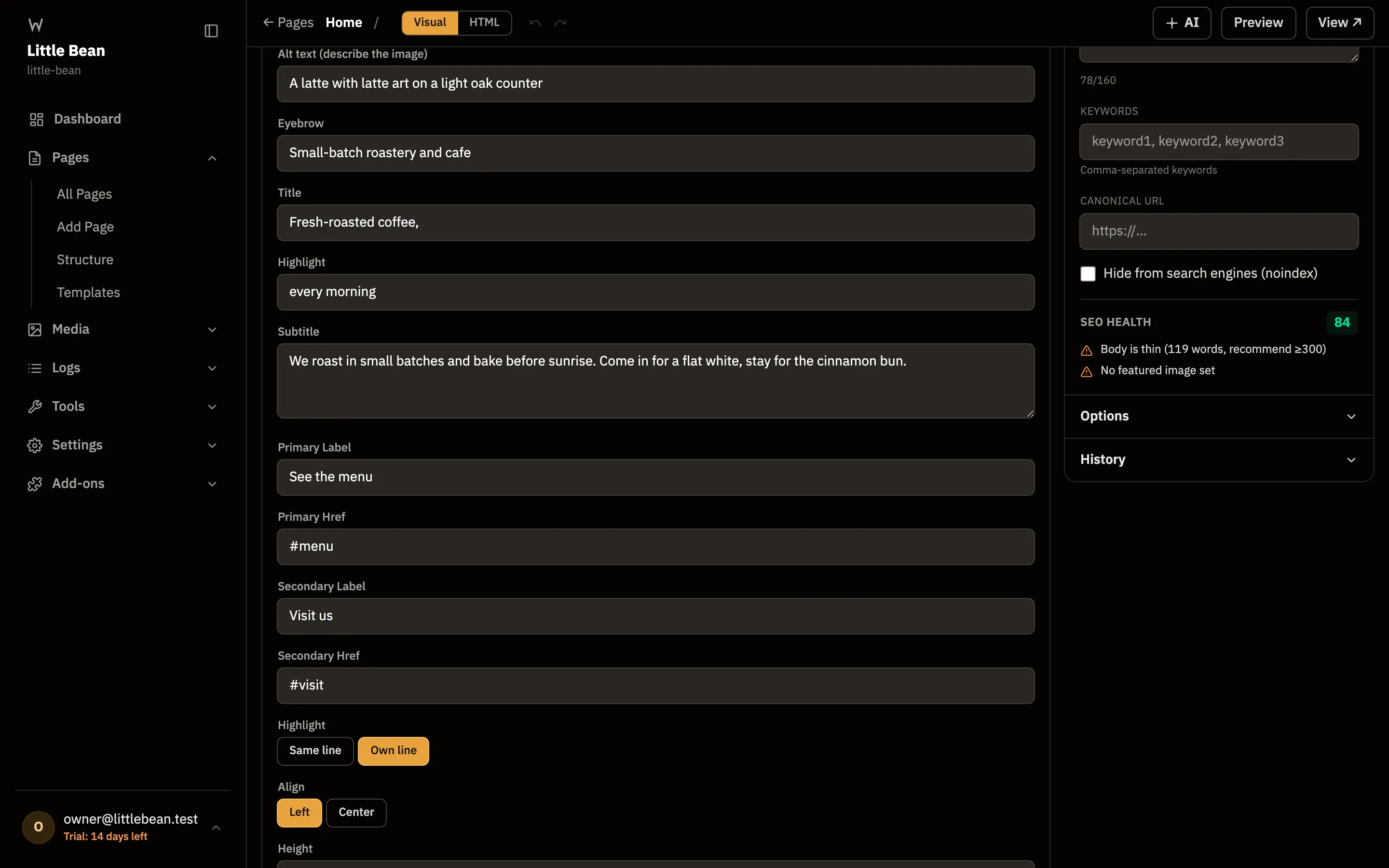Click the Preview button

(1258, 23)
